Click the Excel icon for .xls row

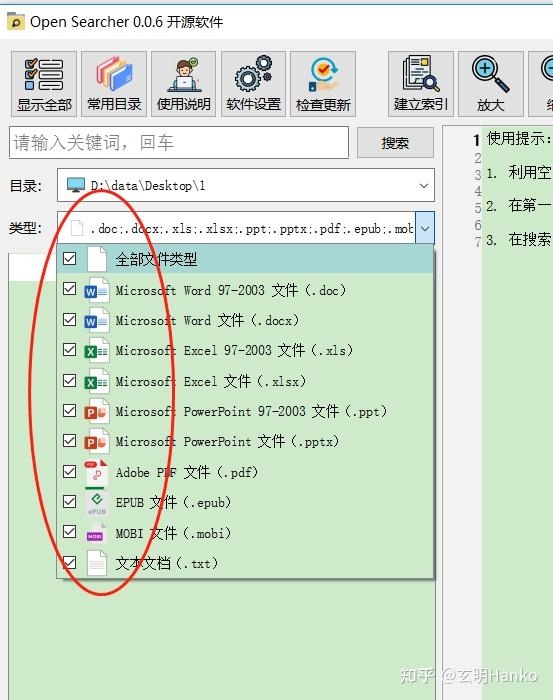click(x=96, y=350)
